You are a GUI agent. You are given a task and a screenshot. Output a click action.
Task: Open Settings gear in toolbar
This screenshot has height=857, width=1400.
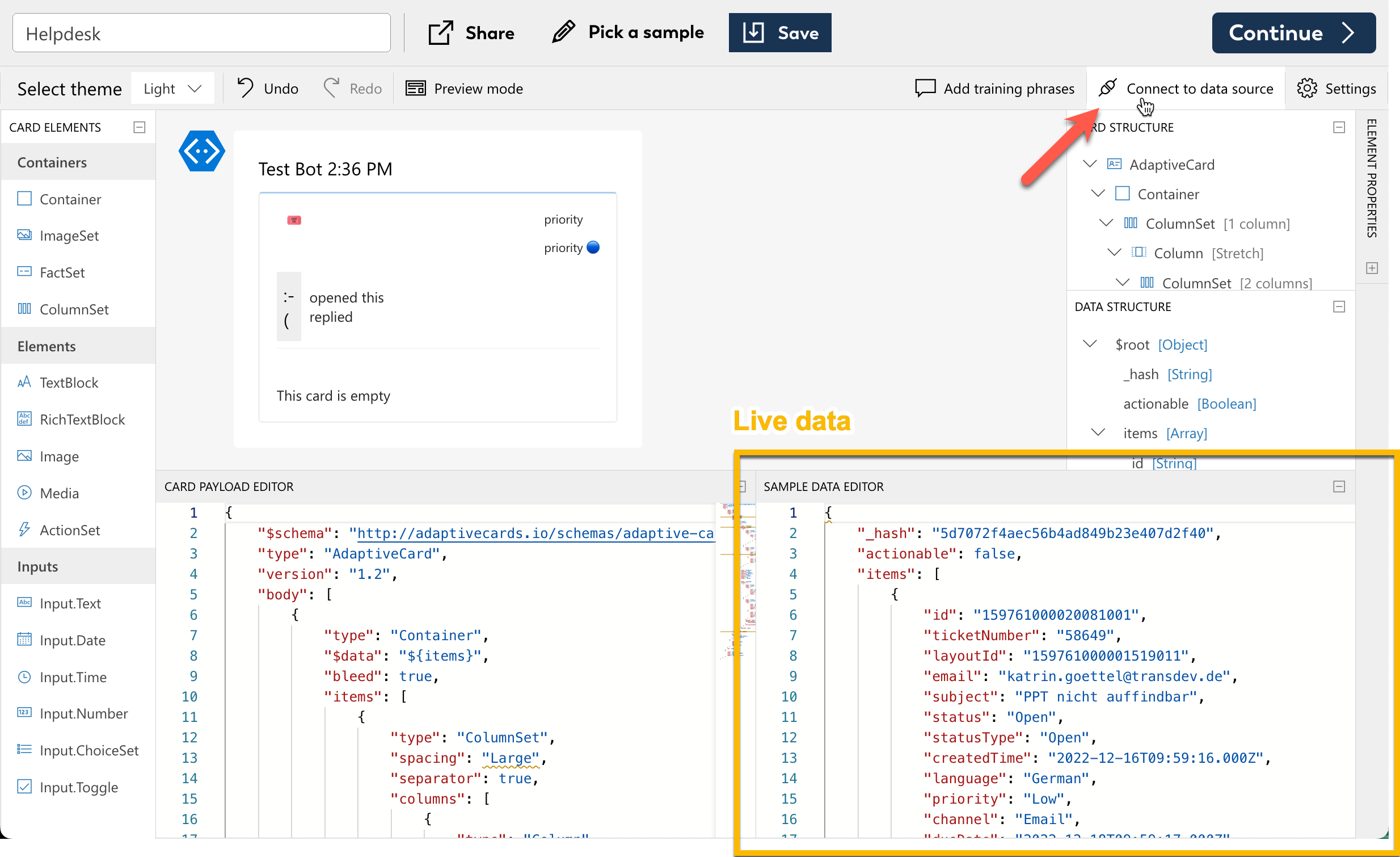[x=1307, y=88]
